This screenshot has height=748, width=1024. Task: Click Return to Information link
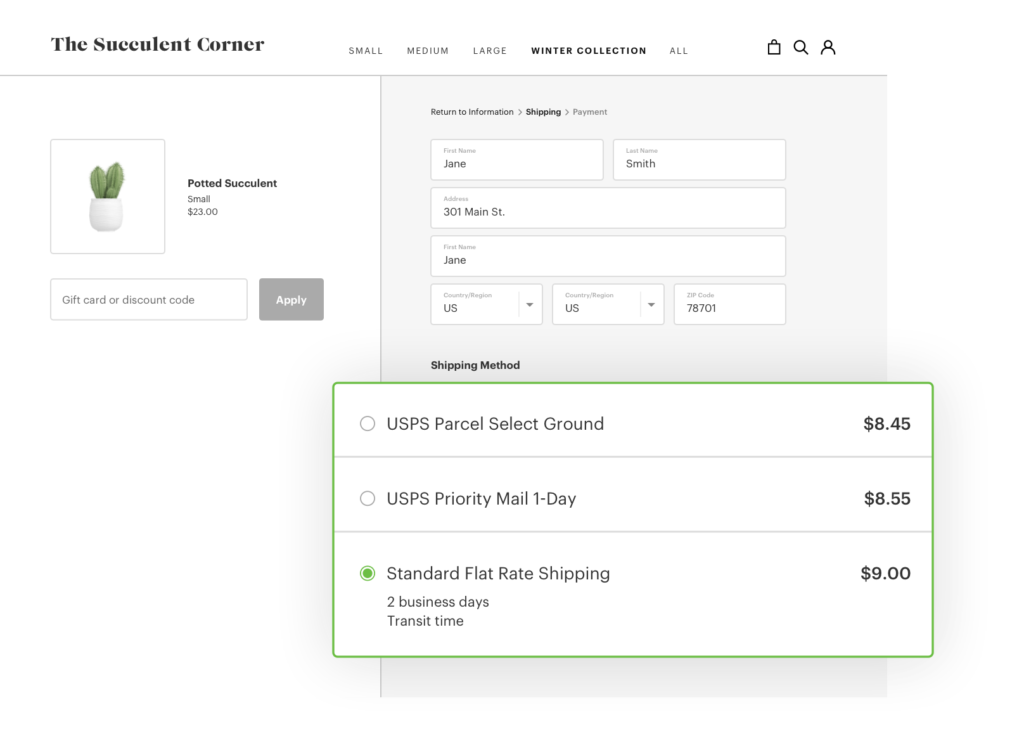(472, 112)
